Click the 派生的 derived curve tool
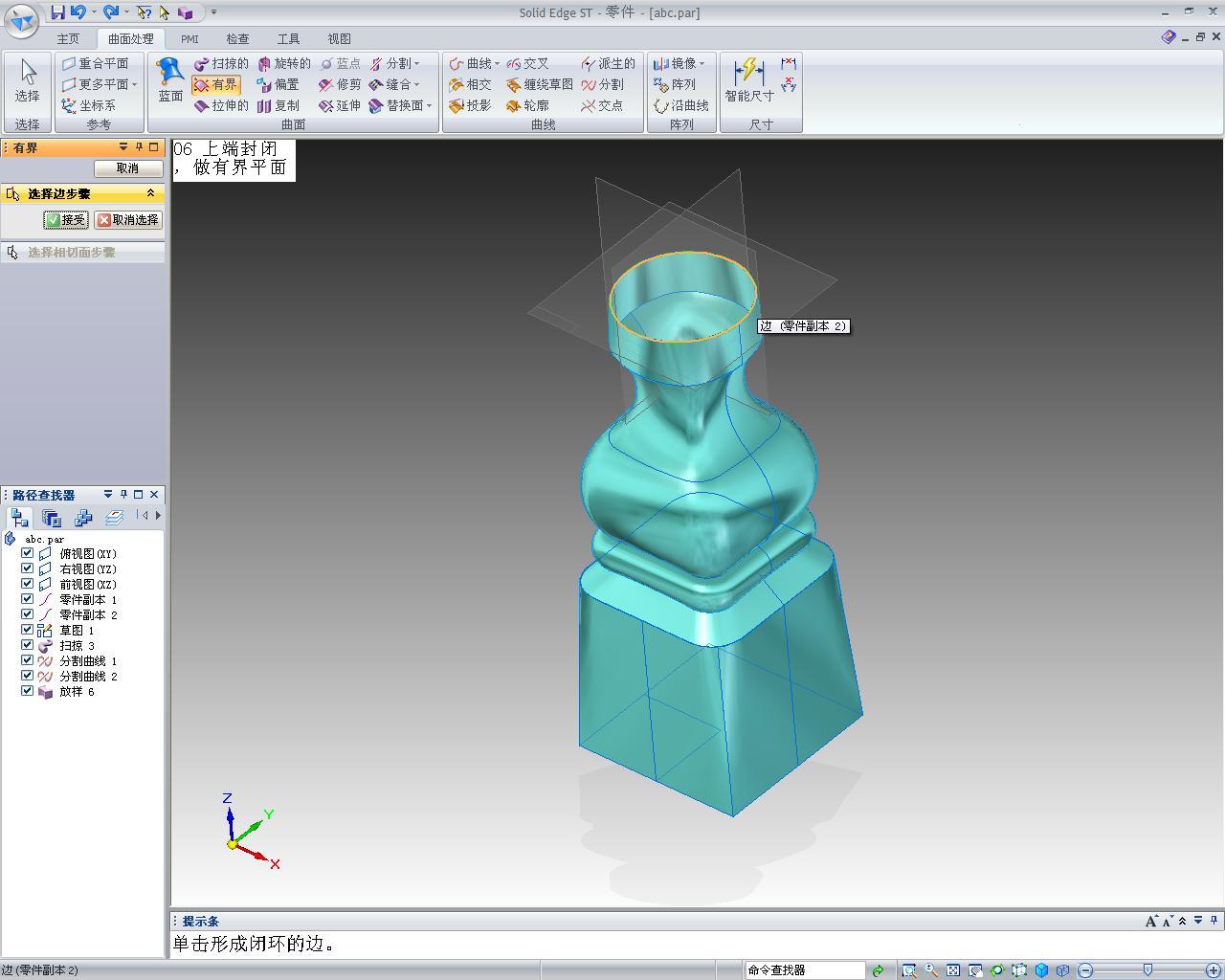Image resolution: width=1225 pixels, height=980 pixels. point(608,63)
